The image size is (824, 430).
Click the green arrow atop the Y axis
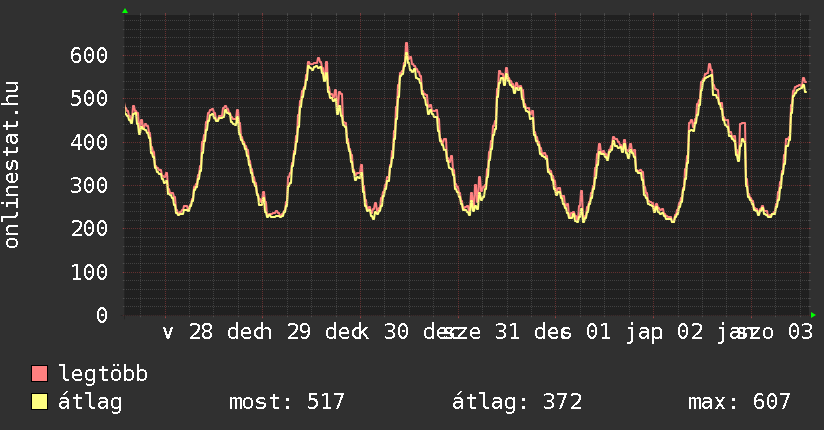tap(124, 11)
